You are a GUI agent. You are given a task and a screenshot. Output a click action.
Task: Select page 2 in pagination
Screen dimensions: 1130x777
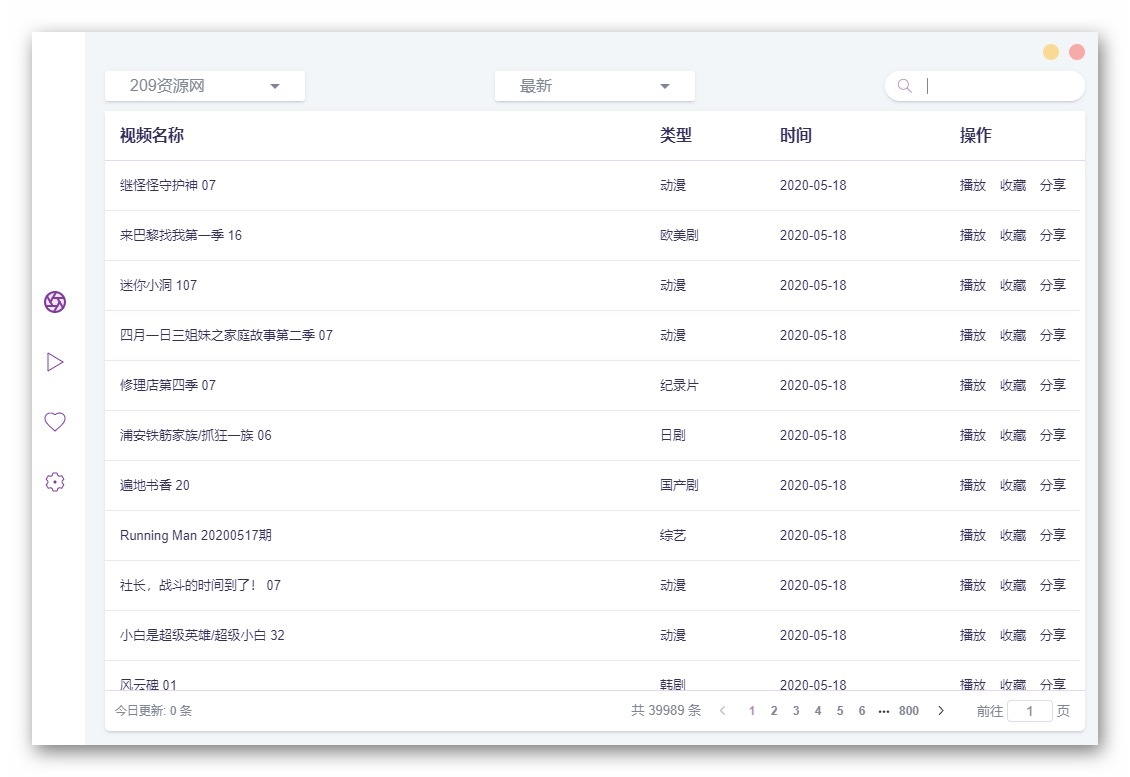click(x=774, y=711)
